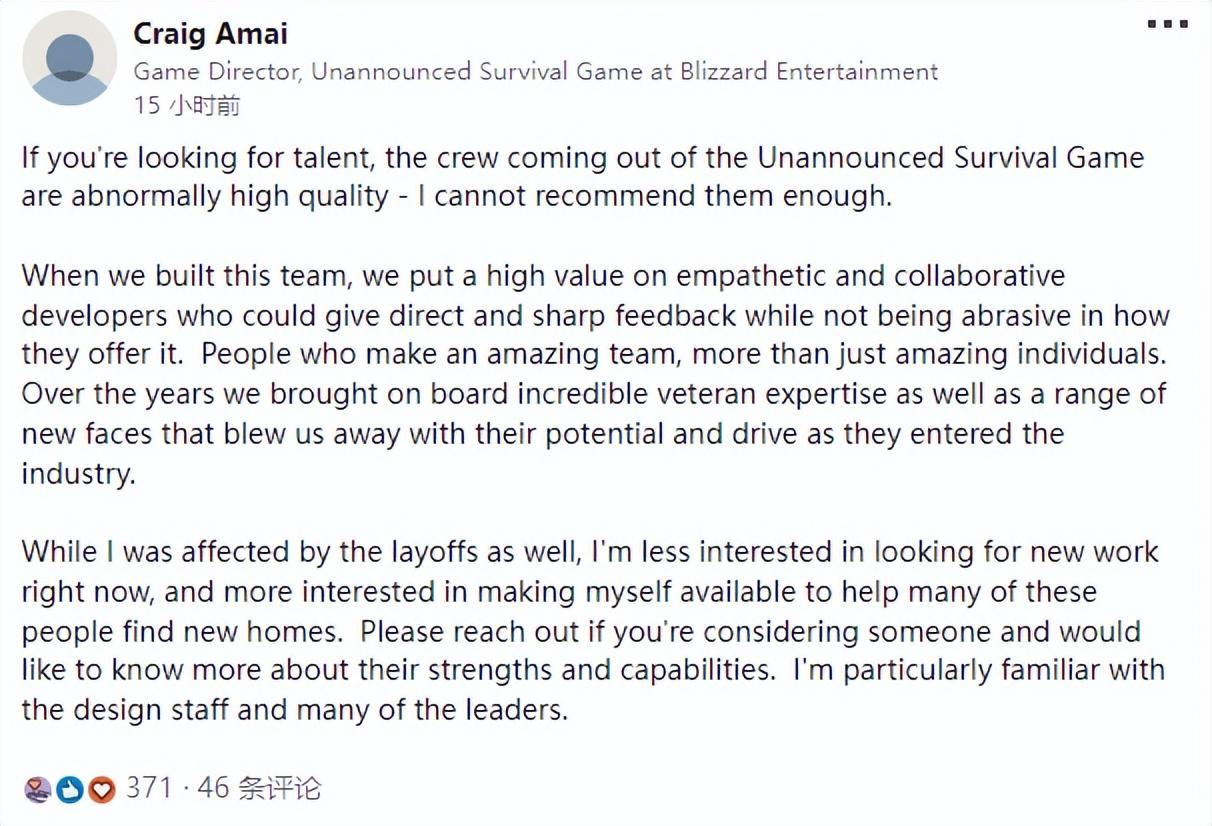Image resolution: width=1212 pixels, height=826 pixels.
Task: Click the purple Support reaction icon
Action: click(38, 789)
